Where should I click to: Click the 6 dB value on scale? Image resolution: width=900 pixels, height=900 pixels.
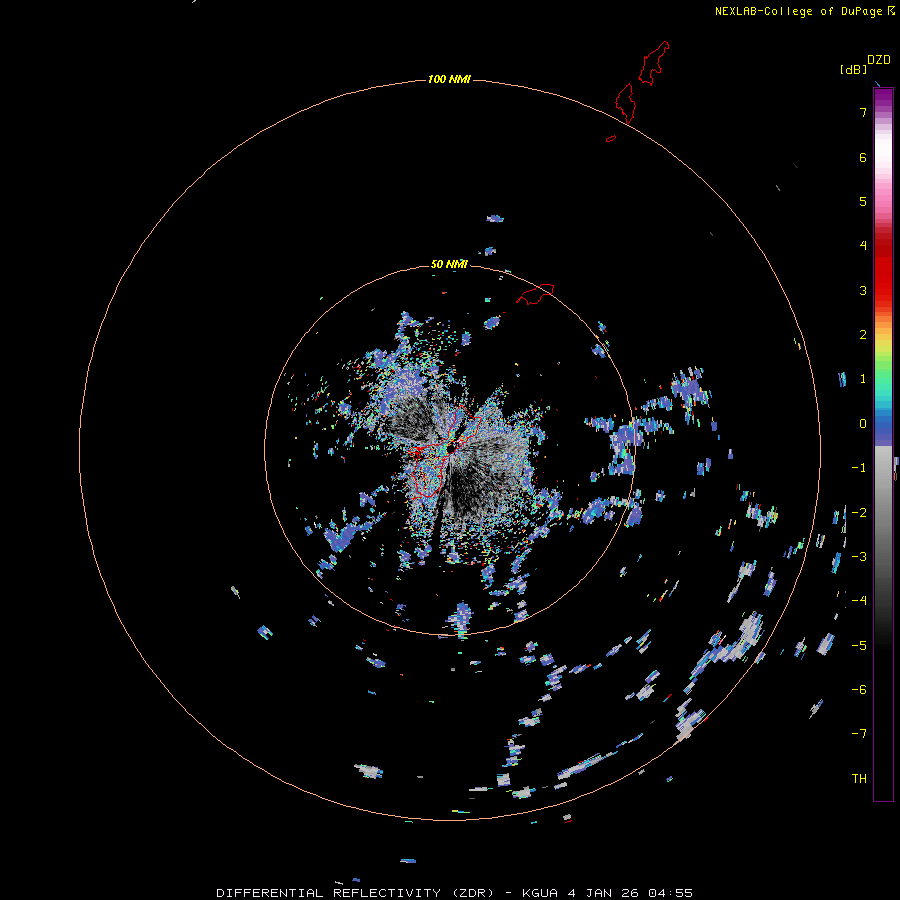tap(863, 157)
